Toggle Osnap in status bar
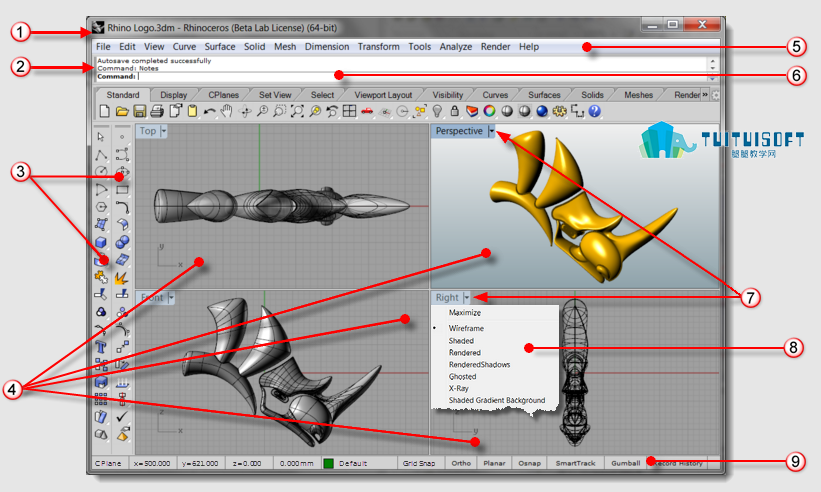This screenshot has width=821, height=492. (x=529, y=463)
